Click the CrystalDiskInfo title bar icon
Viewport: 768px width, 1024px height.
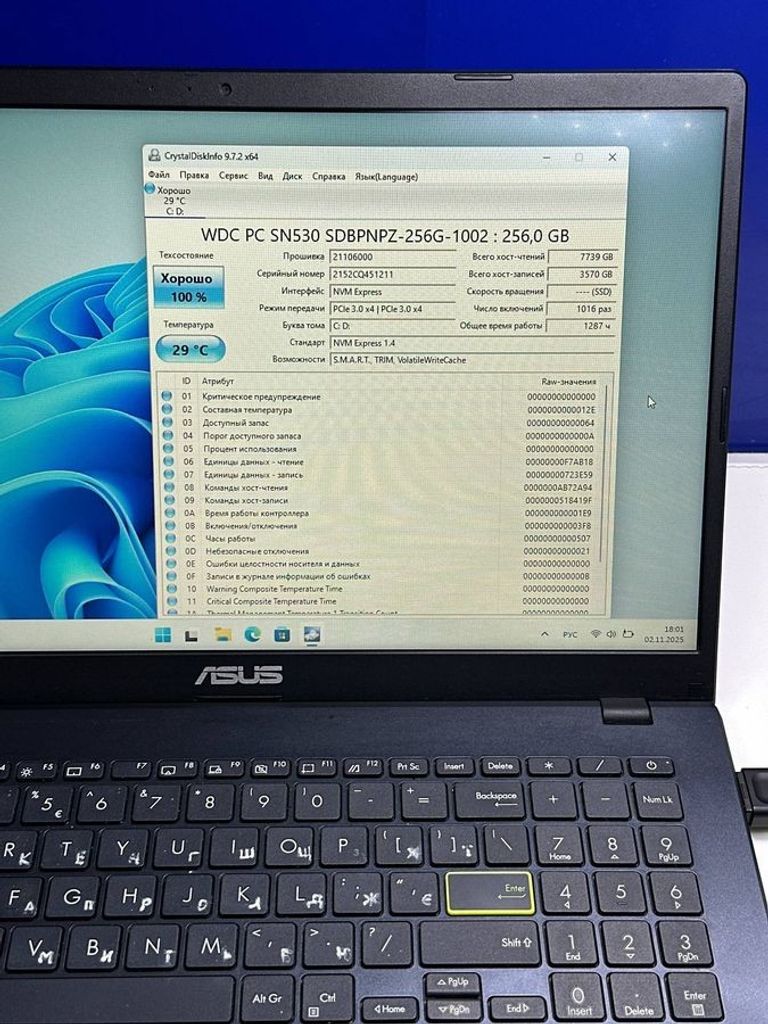[154, 155]
